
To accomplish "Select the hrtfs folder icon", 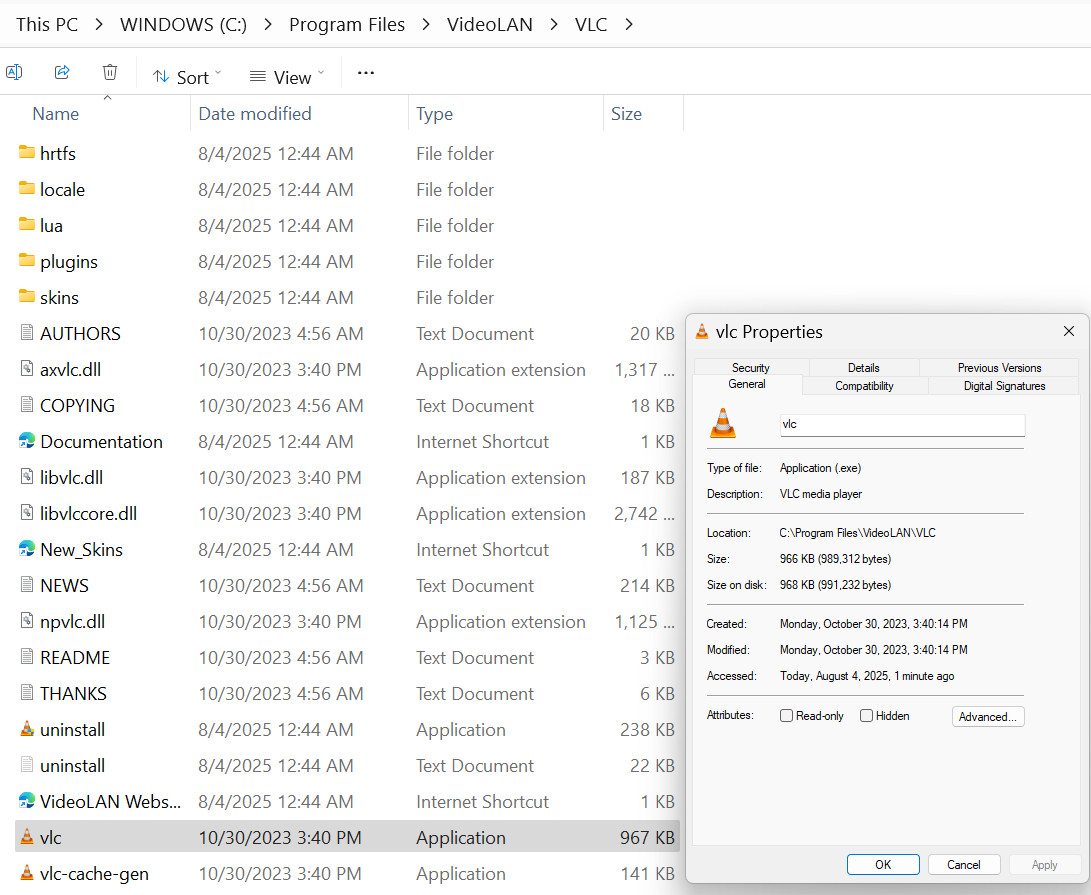I will pos(26,152).
